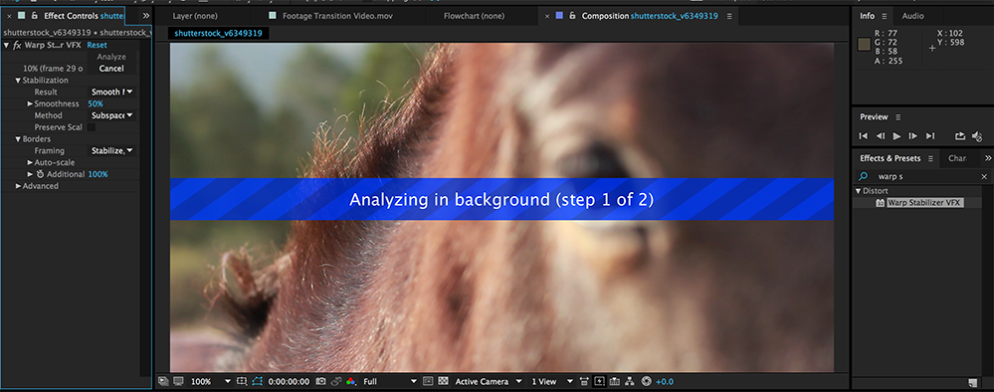Show hidden tabs next to Effect Controls
The height and width of the screenshot is (392, 994).
[146, 15]
